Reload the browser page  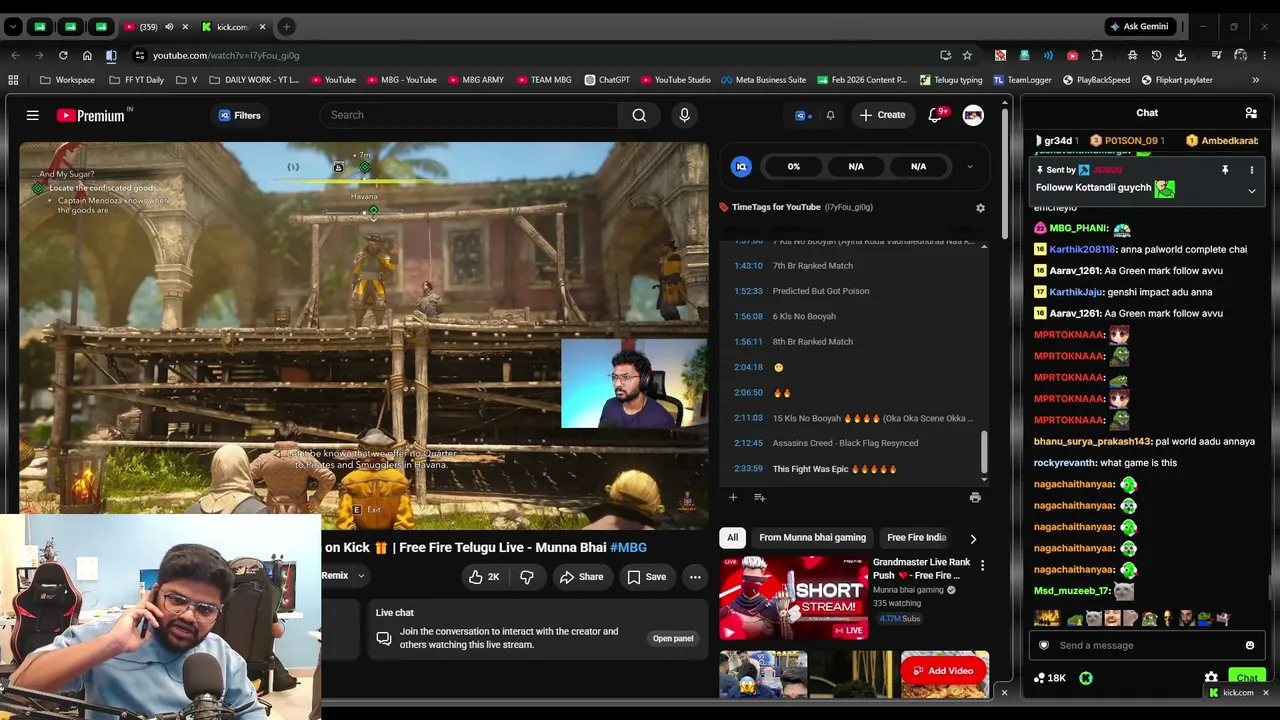(x=63, y=55)
